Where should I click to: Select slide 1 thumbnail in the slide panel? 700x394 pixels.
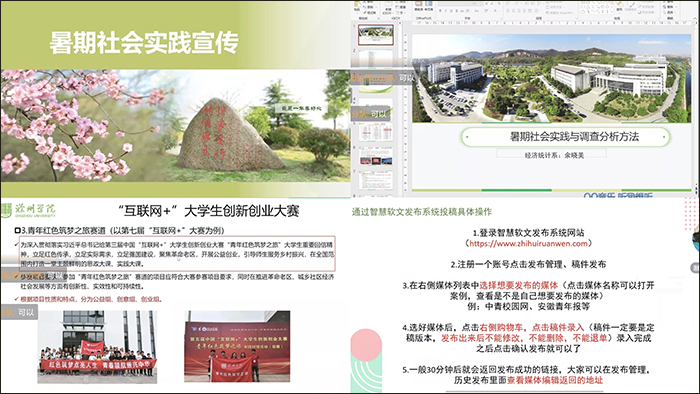click(376, 34)
